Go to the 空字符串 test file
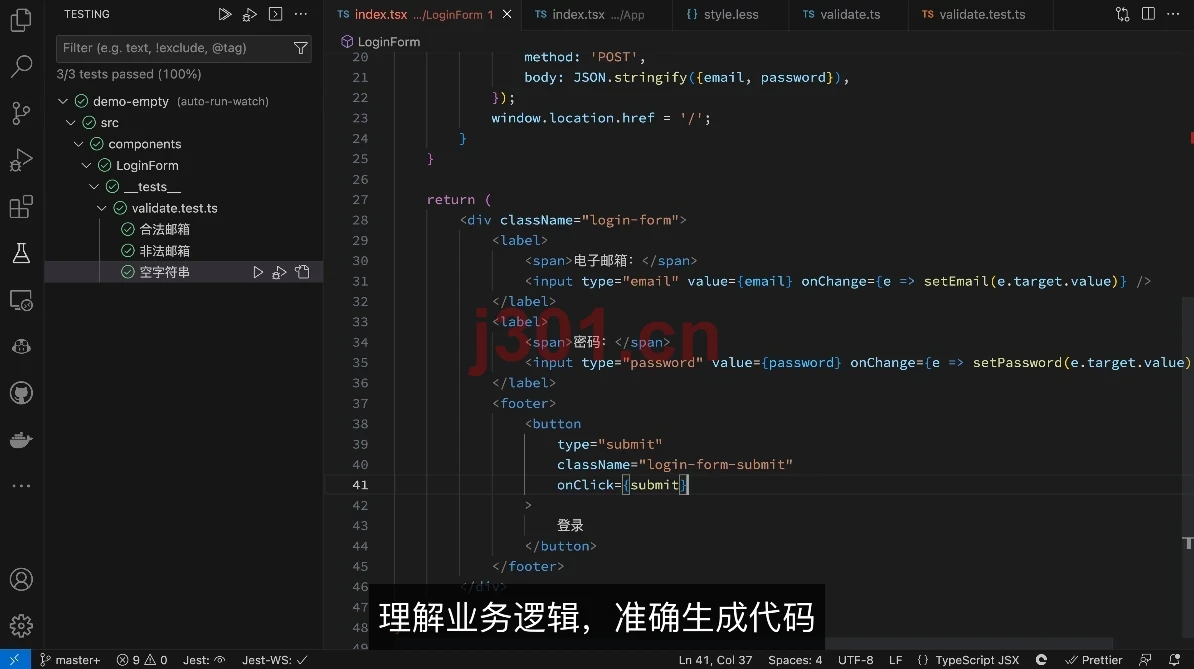 click(302, 272)
